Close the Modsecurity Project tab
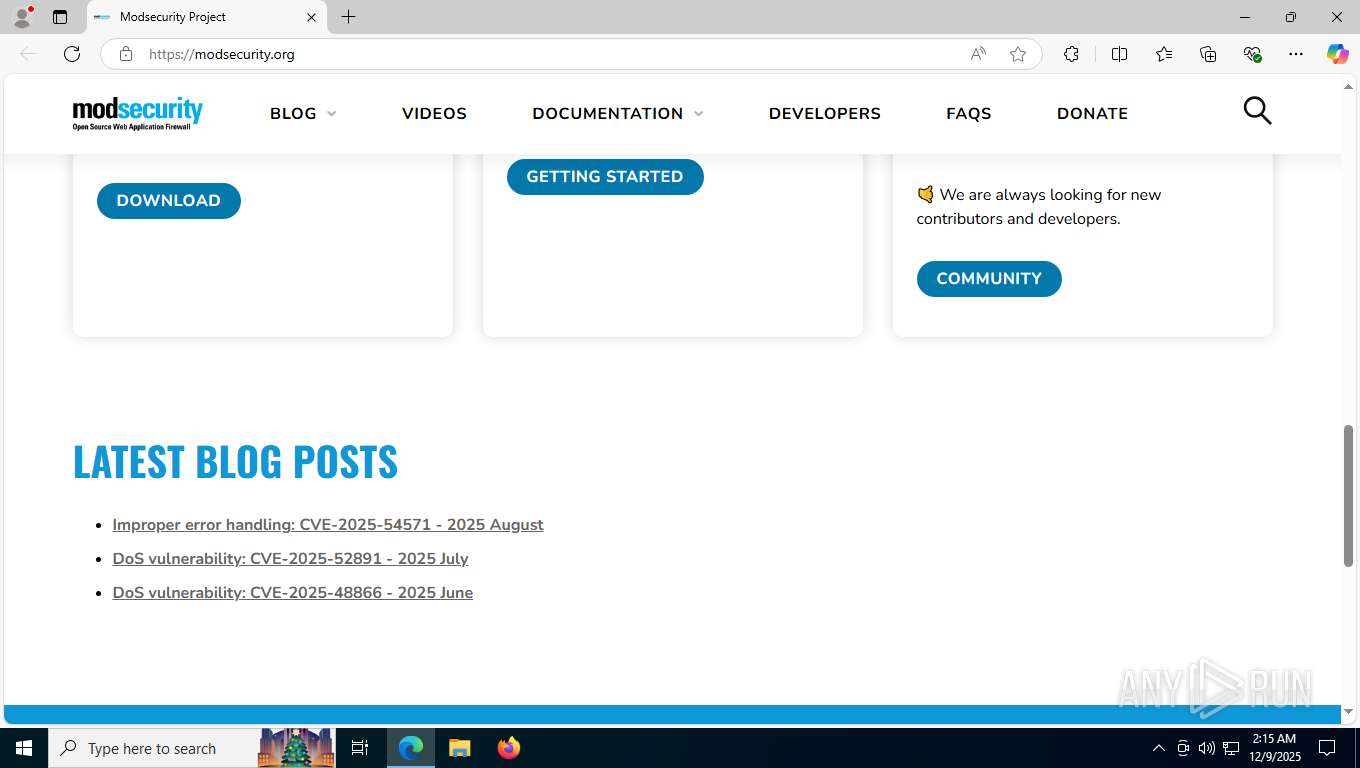 [311, 17]
